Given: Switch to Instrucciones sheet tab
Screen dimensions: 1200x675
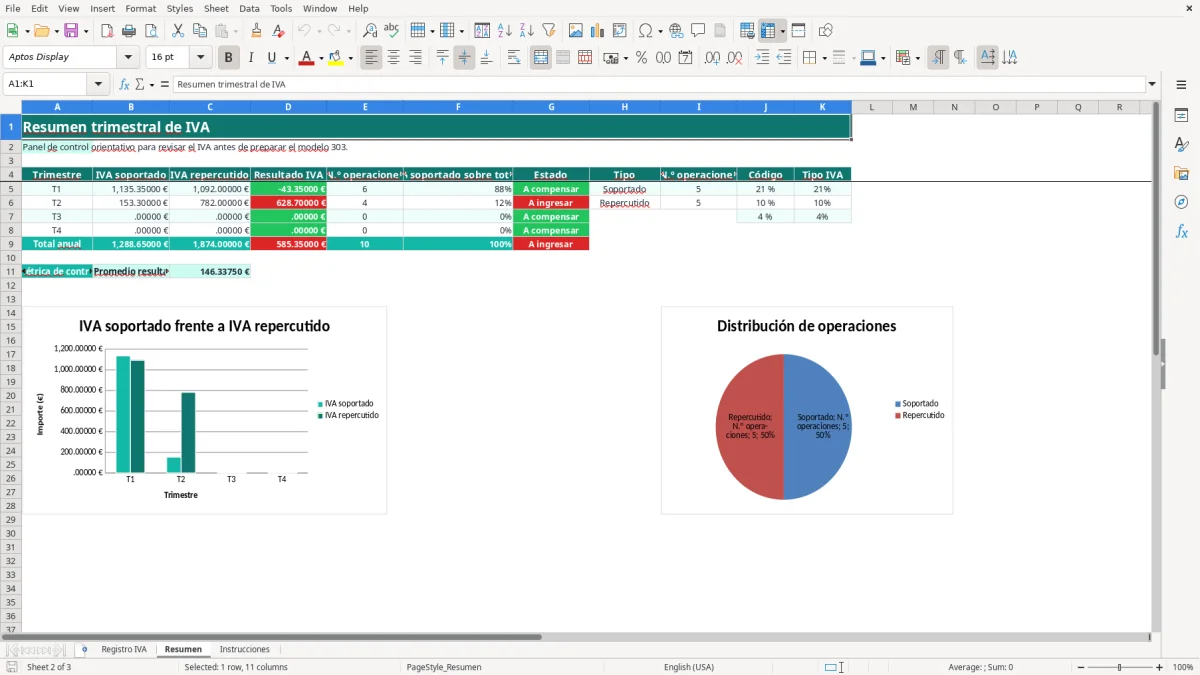Looking at the screenshot, I should (244, 650).
